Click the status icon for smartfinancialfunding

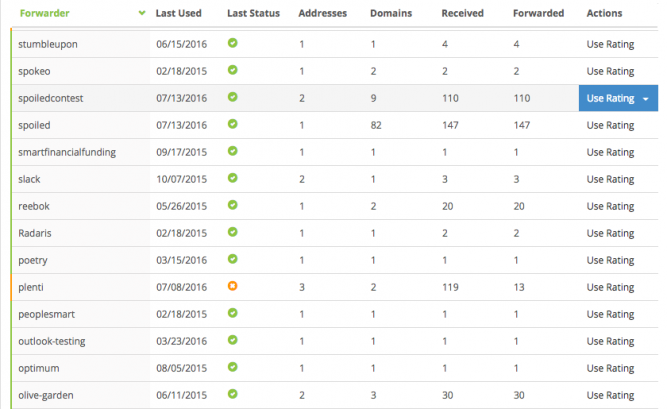click(x=232, y=151)
